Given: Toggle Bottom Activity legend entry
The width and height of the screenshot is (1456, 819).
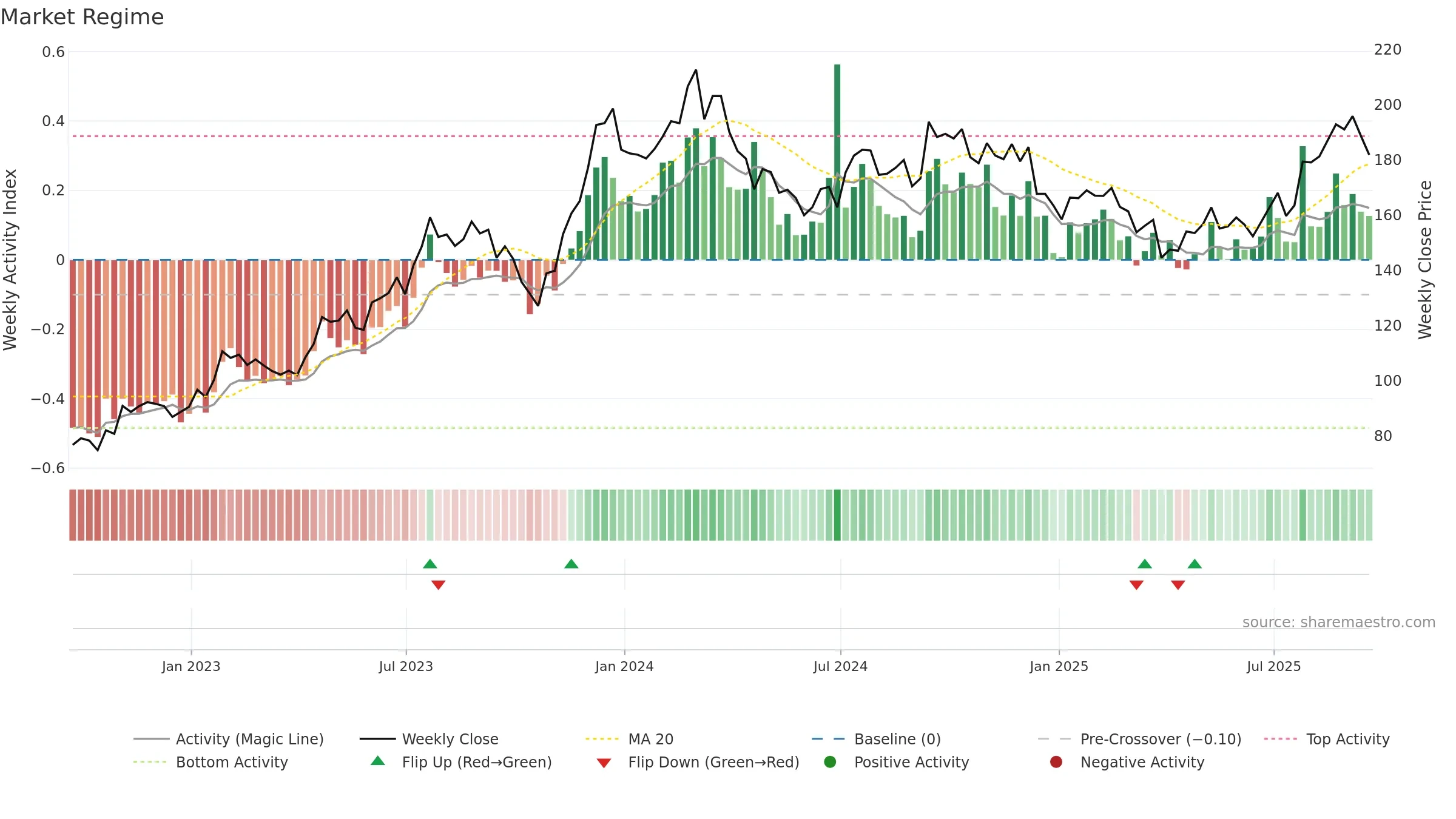Looking at the screenshot, I should pos(211,762).
